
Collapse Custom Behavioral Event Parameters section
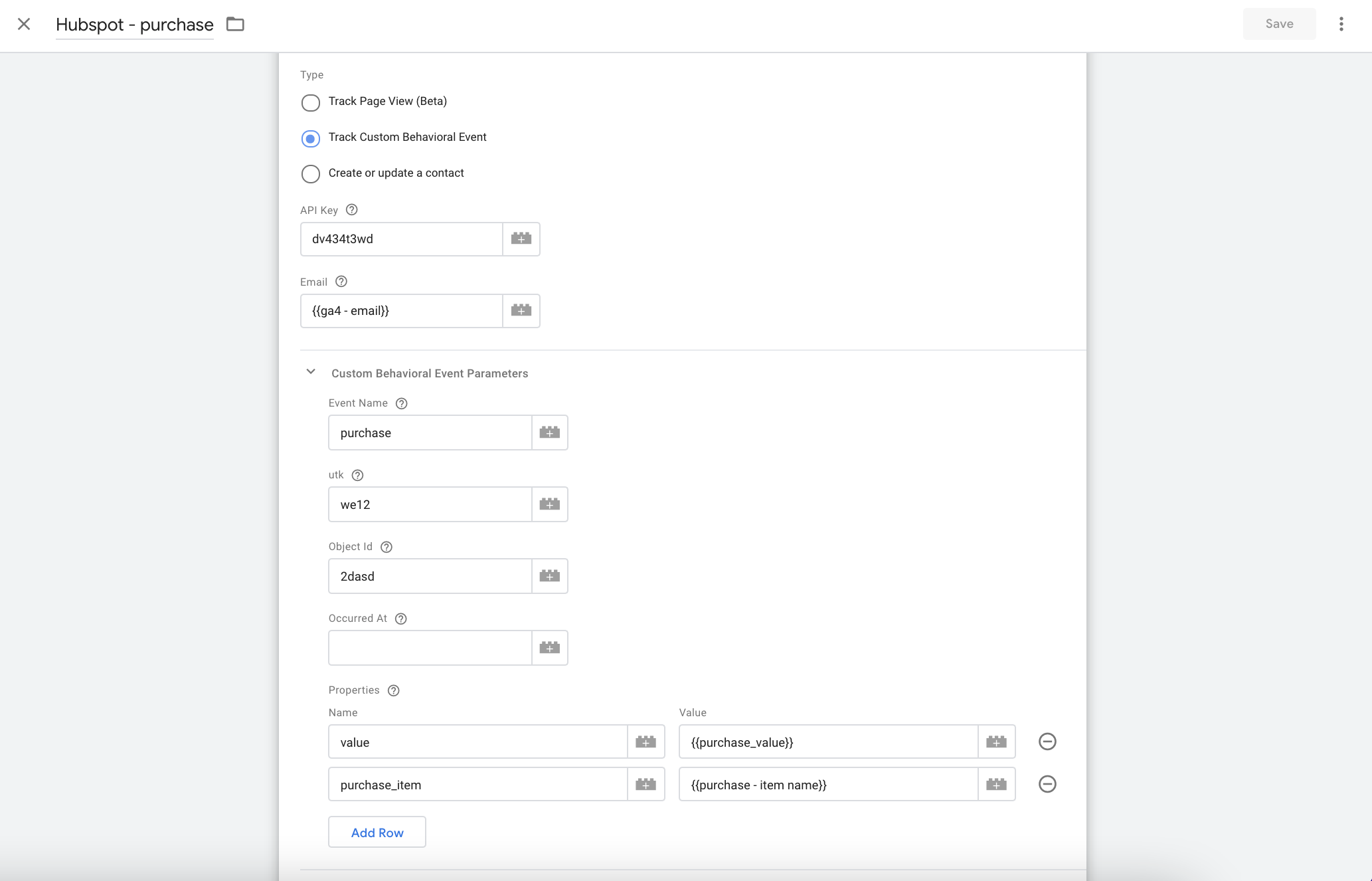pos(311,372)
